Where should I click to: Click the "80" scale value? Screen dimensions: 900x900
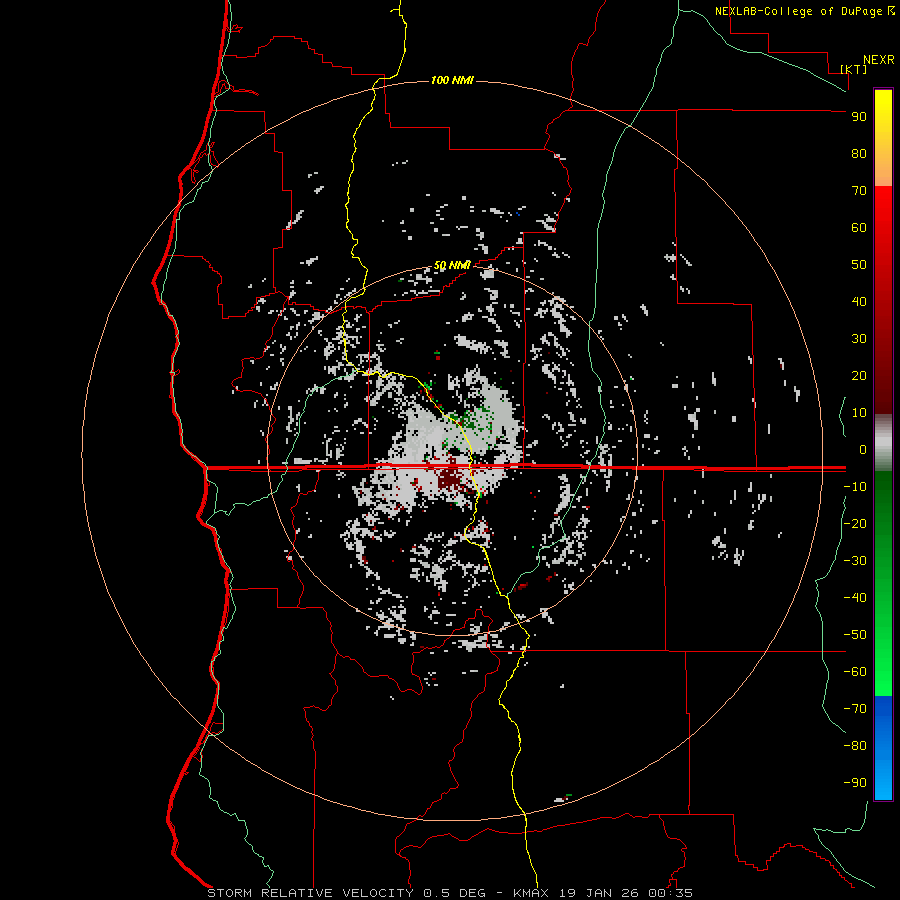pyautogui.click(x=859, y=153)
